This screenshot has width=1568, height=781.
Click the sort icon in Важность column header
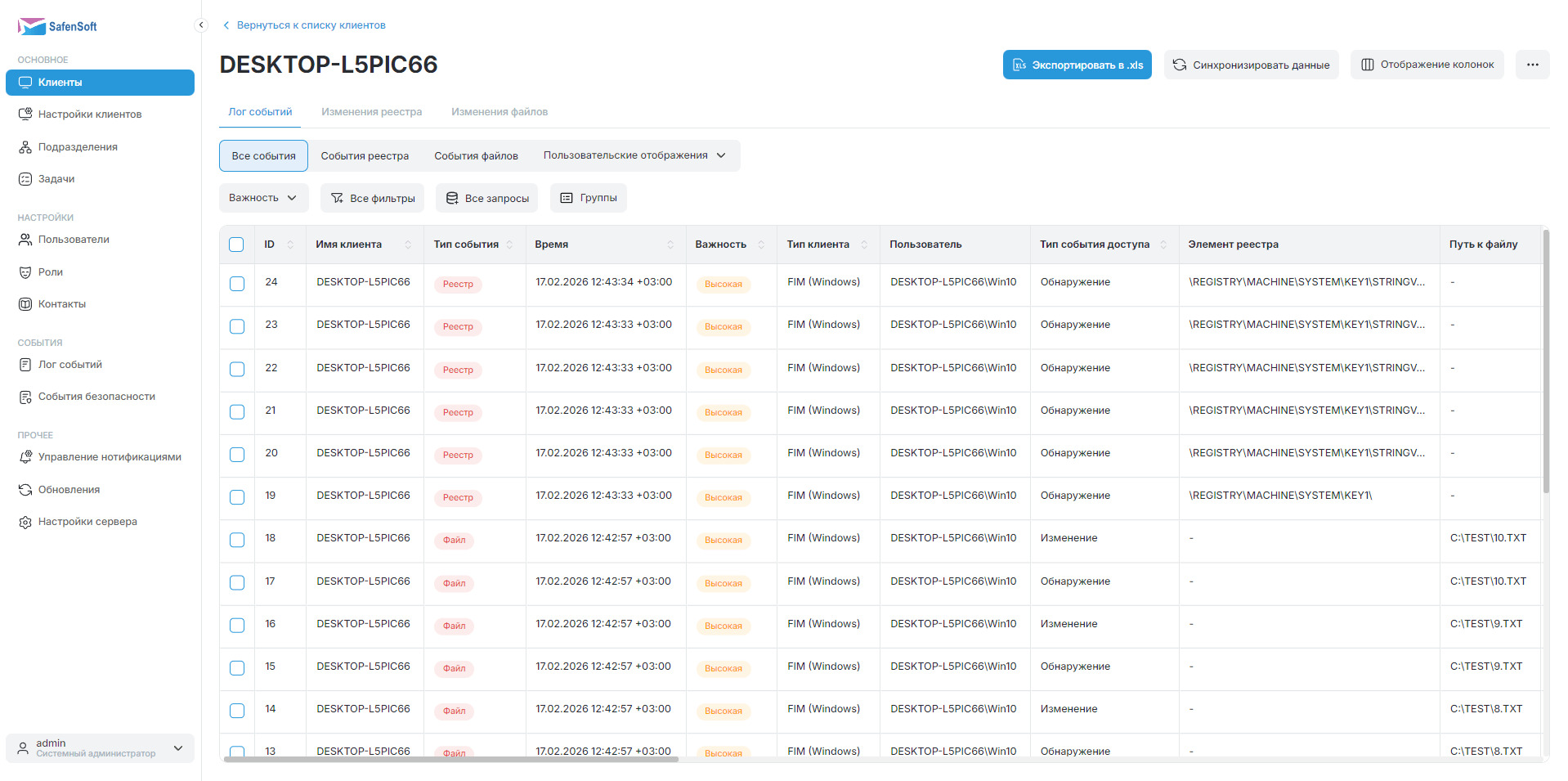[x=761, y=245]
